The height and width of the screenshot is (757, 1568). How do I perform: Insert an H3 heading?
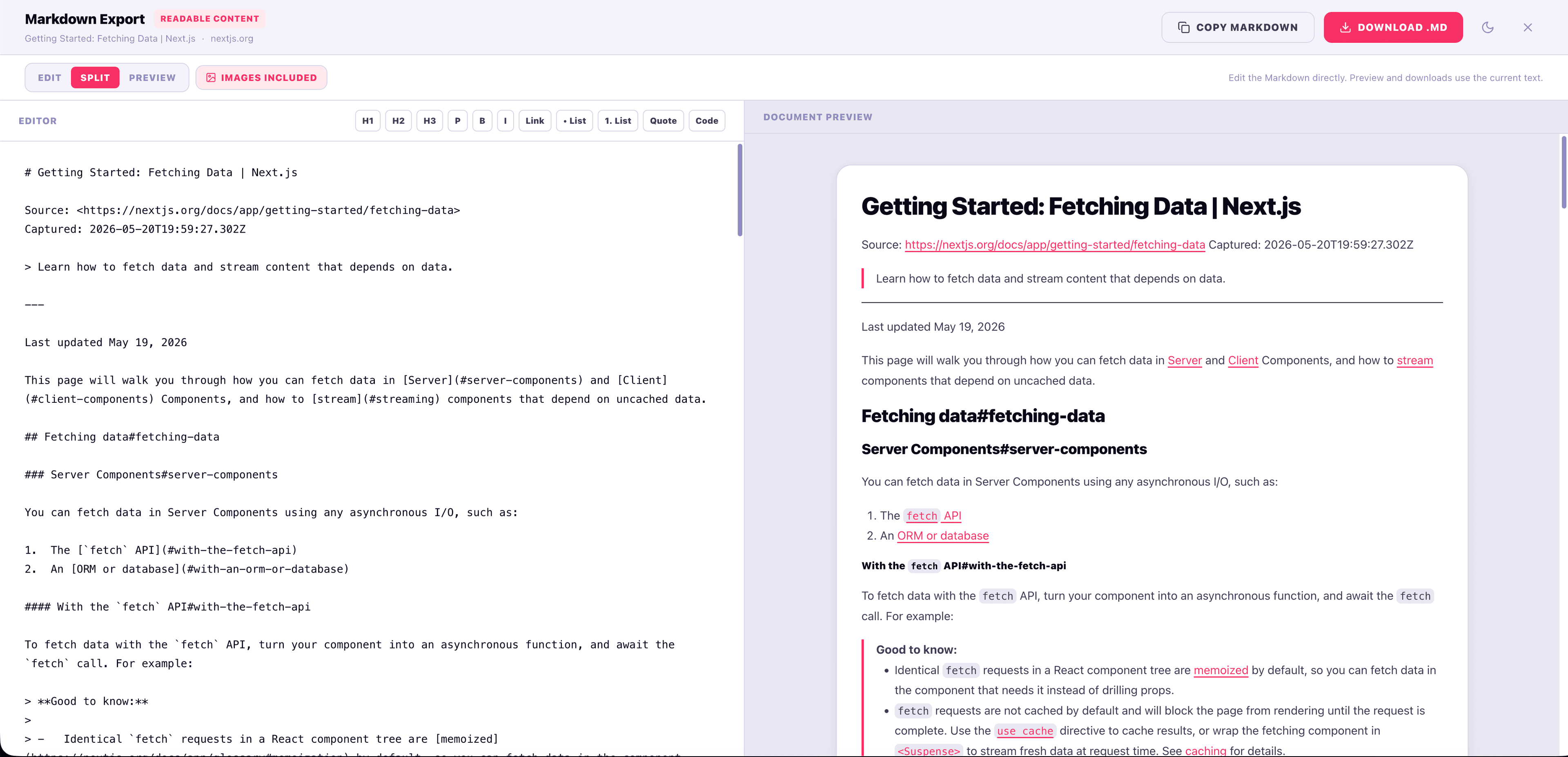point(430,120)
